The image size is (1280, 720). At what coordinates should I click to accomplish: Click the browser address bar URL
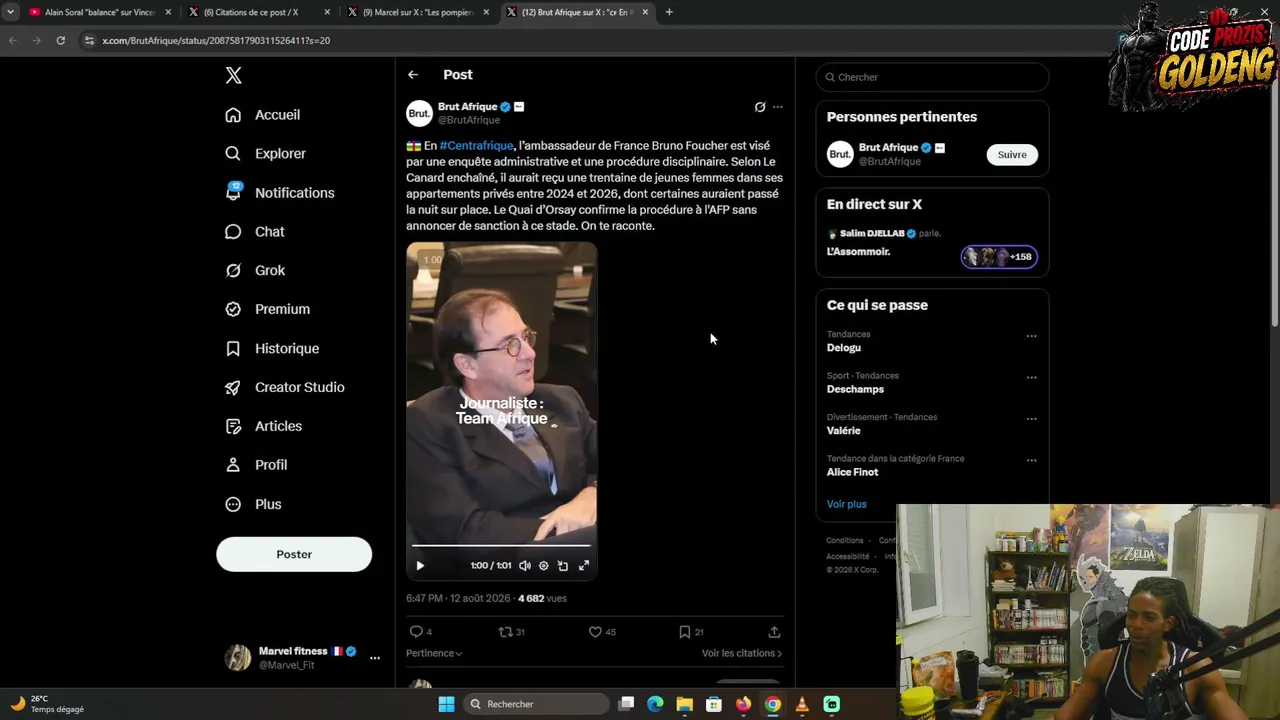[x=216, y=41]
